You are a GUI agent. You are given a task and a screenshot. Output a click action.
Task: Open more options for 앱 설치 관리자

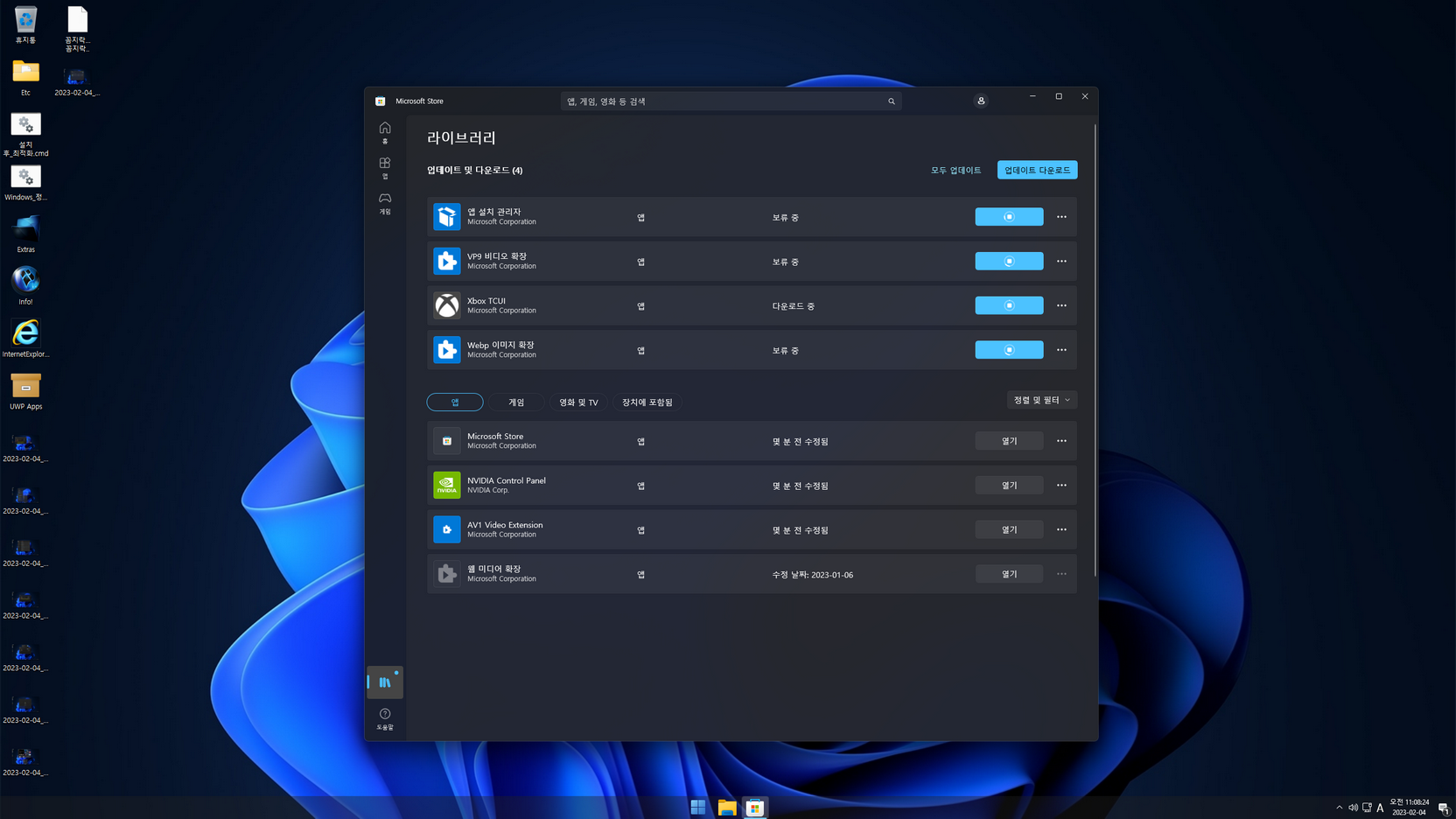click(1061, 217)
